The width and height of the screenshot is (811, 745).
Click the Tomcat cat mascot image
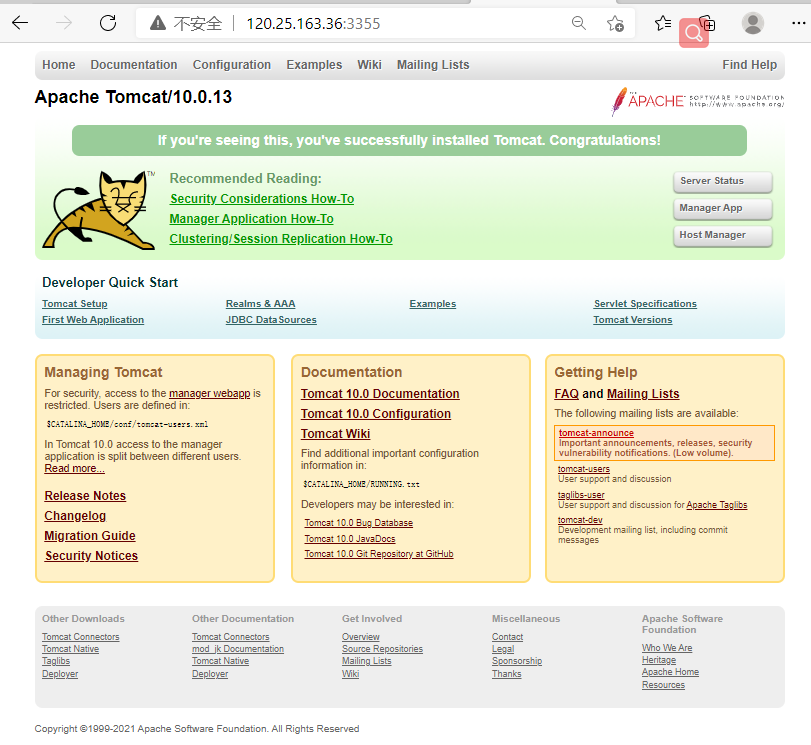point(99,210)
